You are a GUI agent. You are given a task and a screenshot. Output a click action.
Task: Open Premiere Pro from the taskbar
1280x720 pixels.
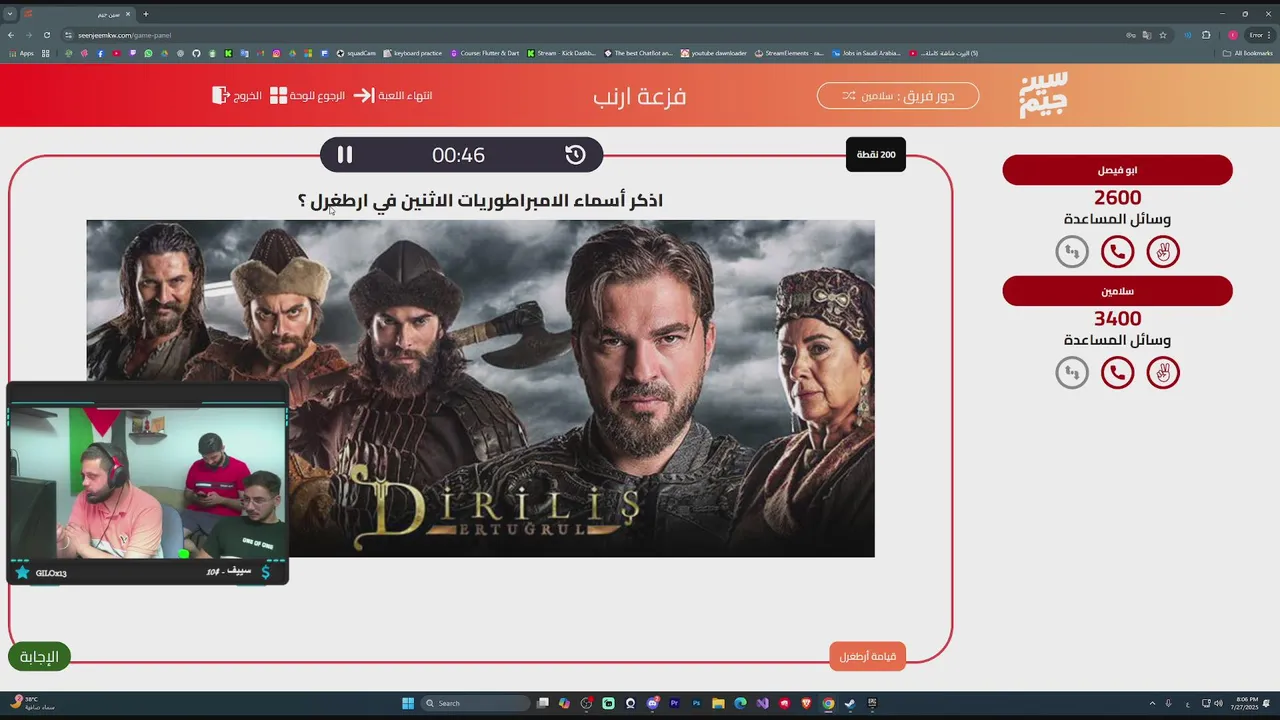[674, 703]
